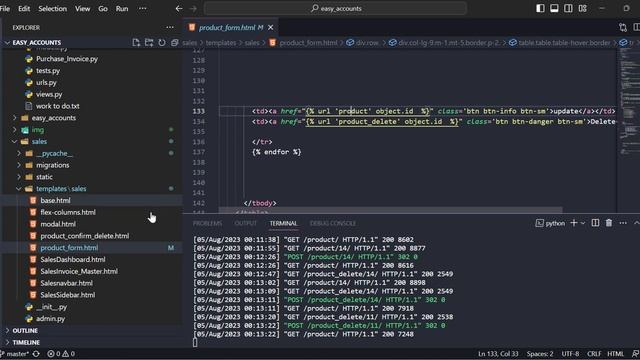Toggle secondary side bar layout icon

coord(568,8)
